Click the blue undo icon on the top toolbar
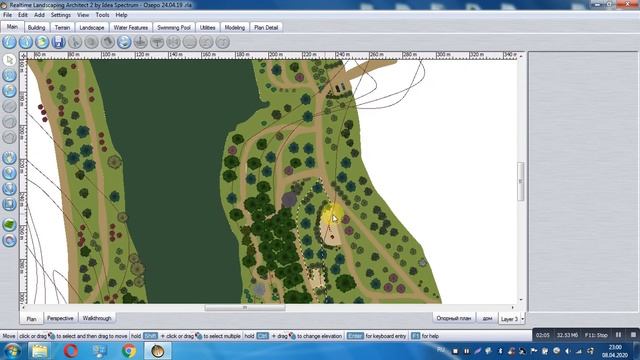 124,42
